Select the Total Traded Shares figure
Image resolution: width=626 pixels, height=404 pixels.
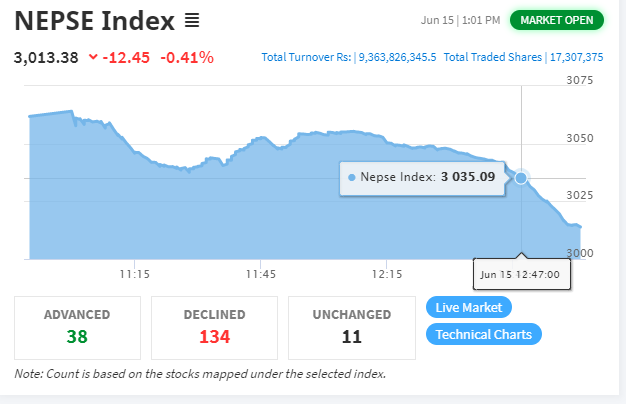click(x=576, y=57)
